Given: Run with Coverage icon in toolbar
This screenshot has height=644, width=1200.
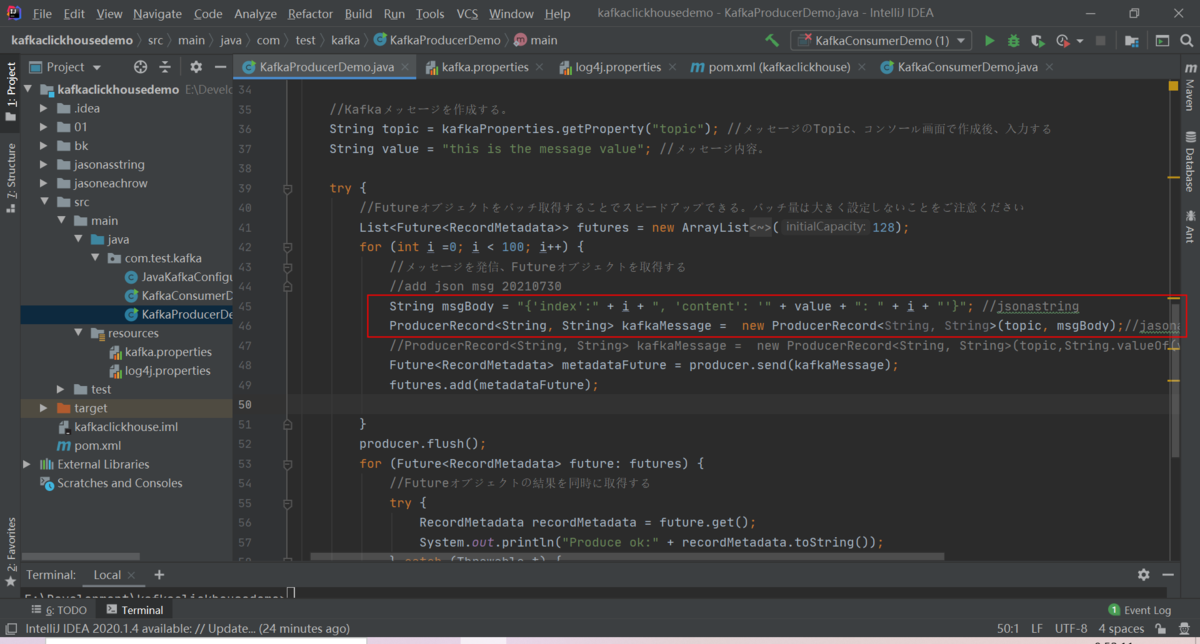Looking at the screenshot, I should (x=1038, y=41).
